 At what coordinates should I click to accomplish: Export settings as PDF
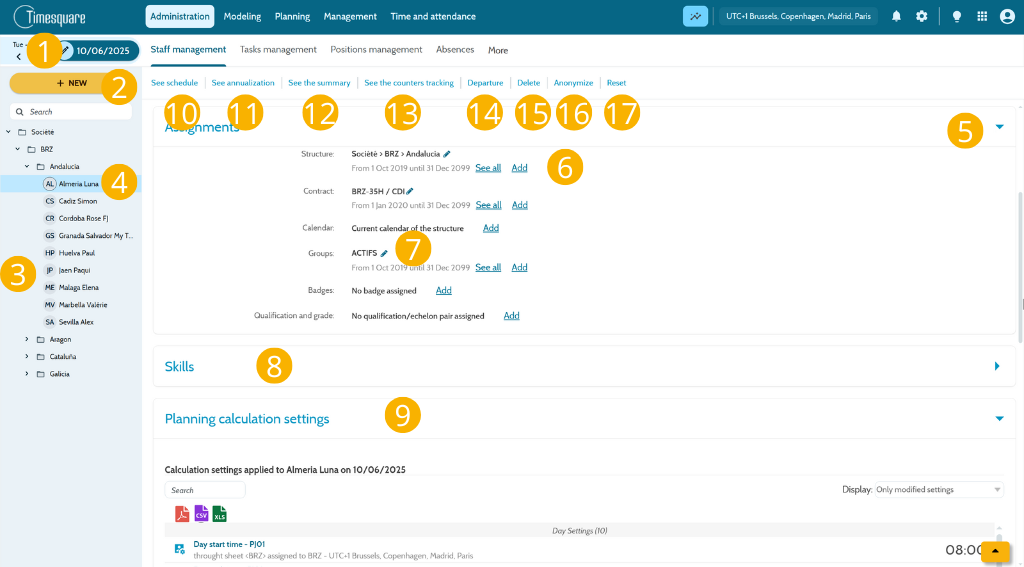point(182,514)
